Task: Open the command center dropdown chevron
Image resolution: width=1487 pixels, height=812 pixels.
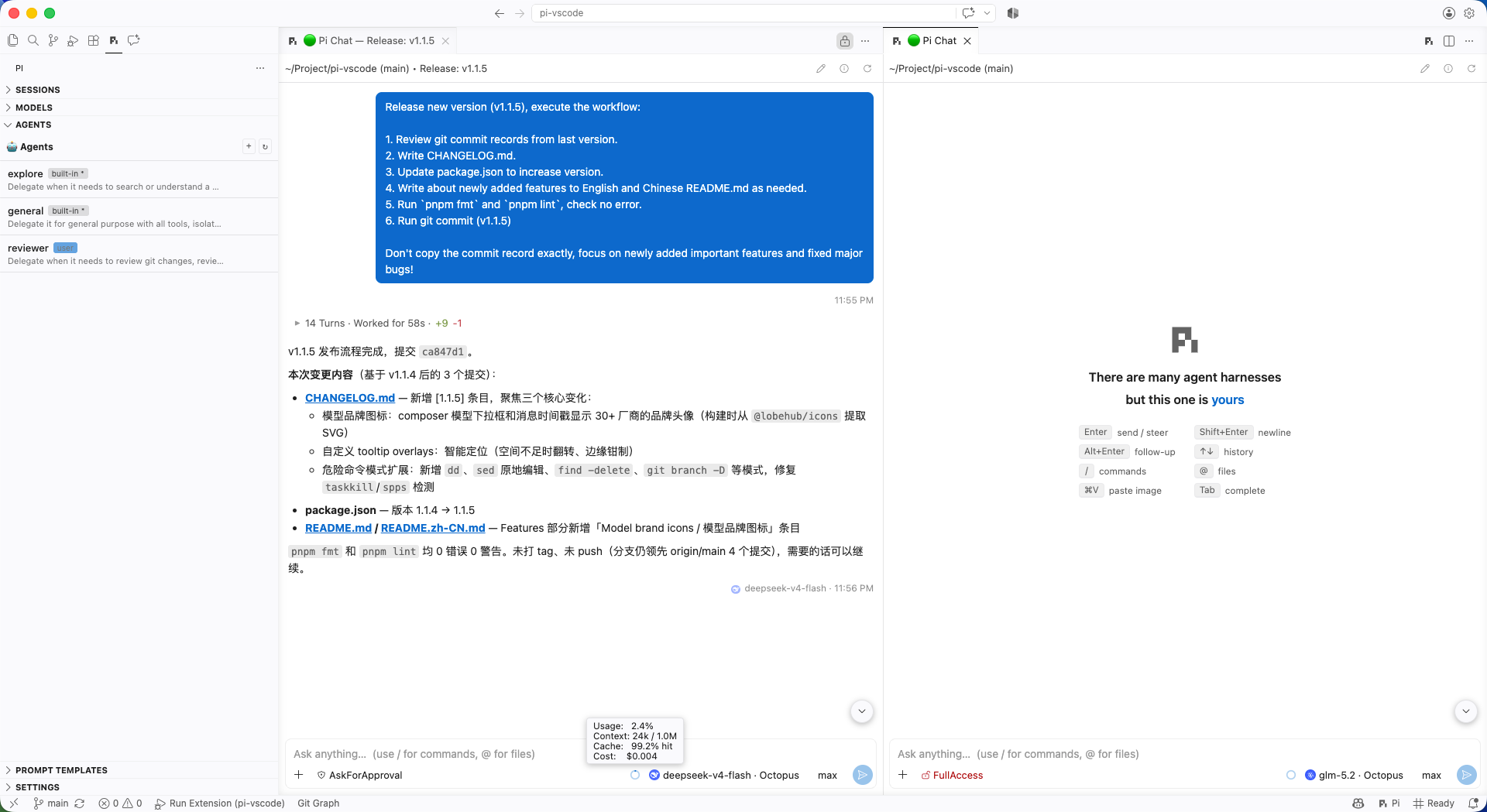Action: (x=987, y=13)
